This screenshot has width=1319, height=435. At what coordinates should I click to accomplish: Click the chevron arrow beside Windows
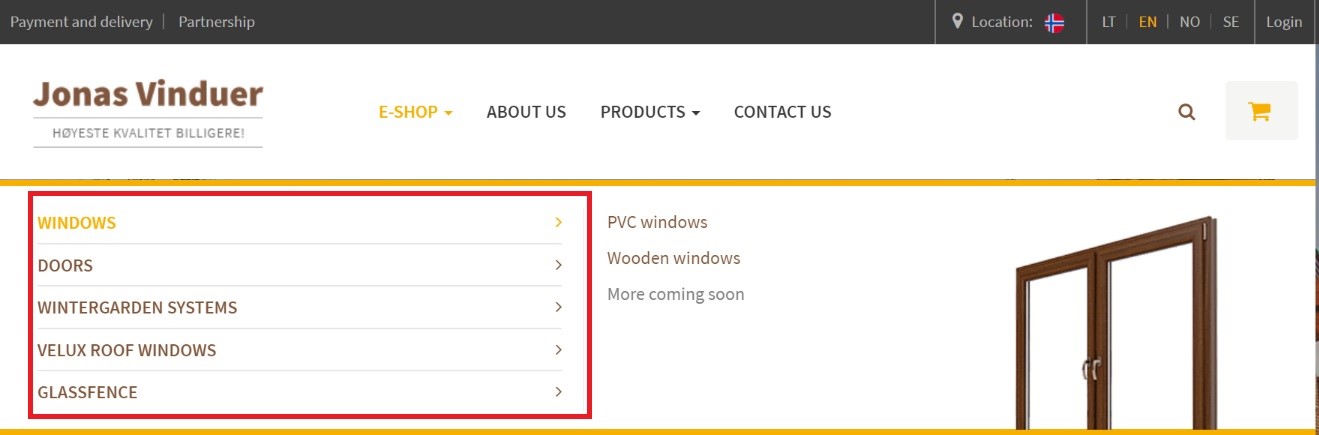click(558, 222)
